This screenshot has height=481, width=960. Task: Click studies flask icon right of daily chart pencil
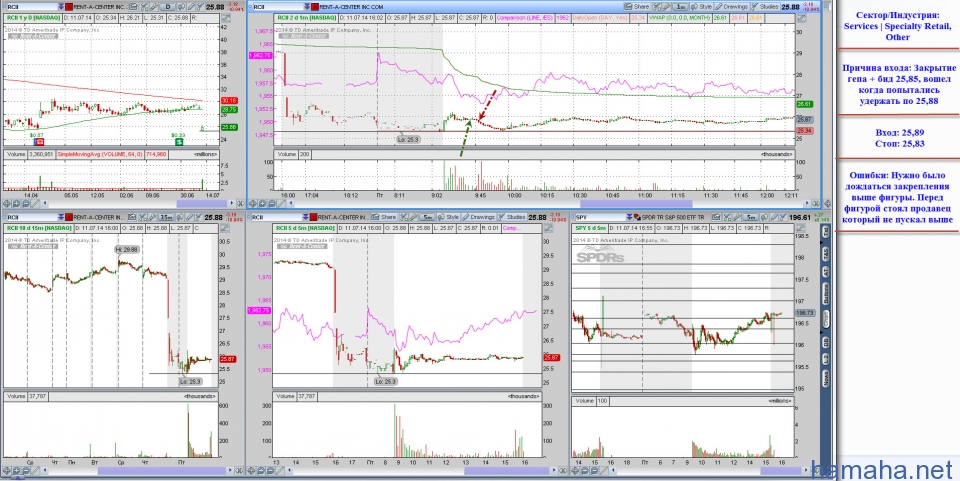coord(200,7)
